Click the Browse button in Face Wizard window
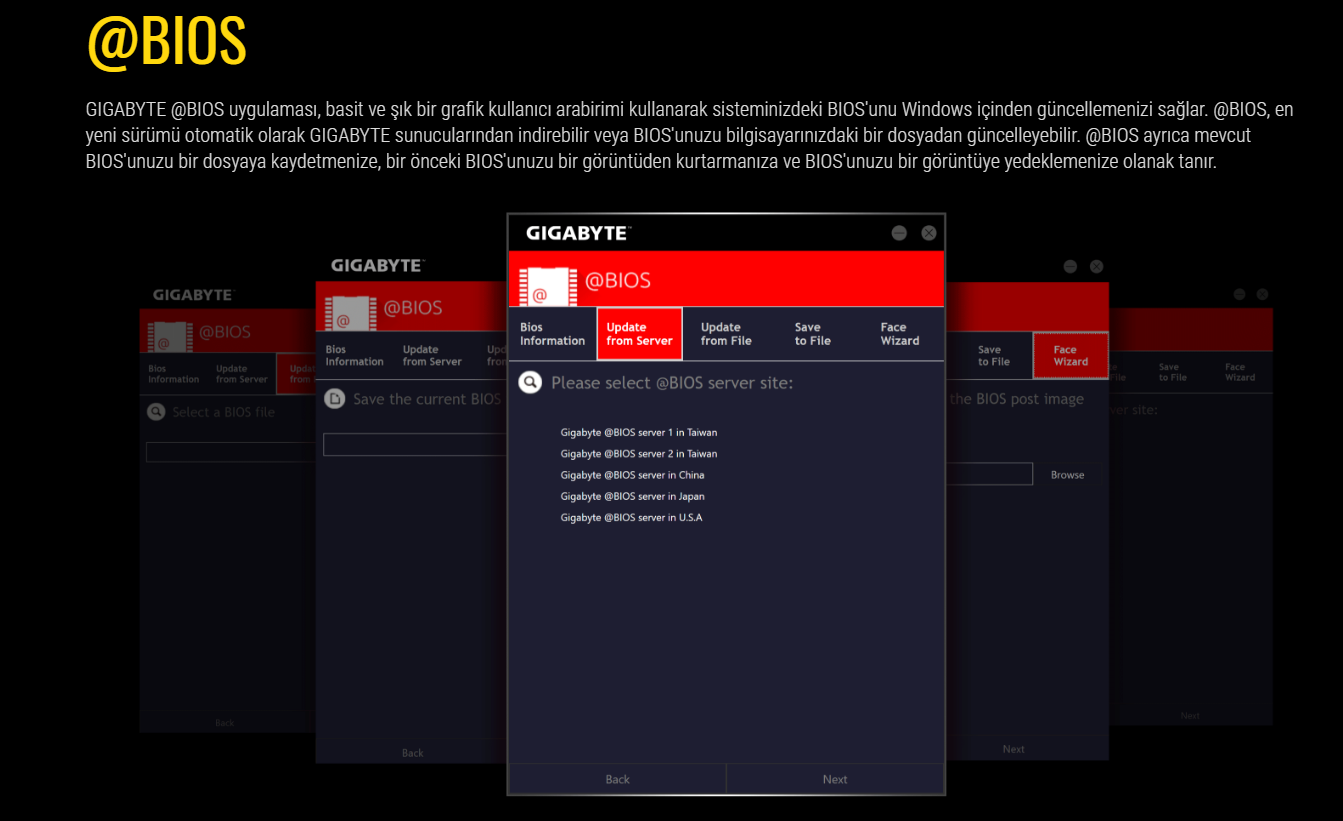1343x821 pixels. [x=1067, y=475]
